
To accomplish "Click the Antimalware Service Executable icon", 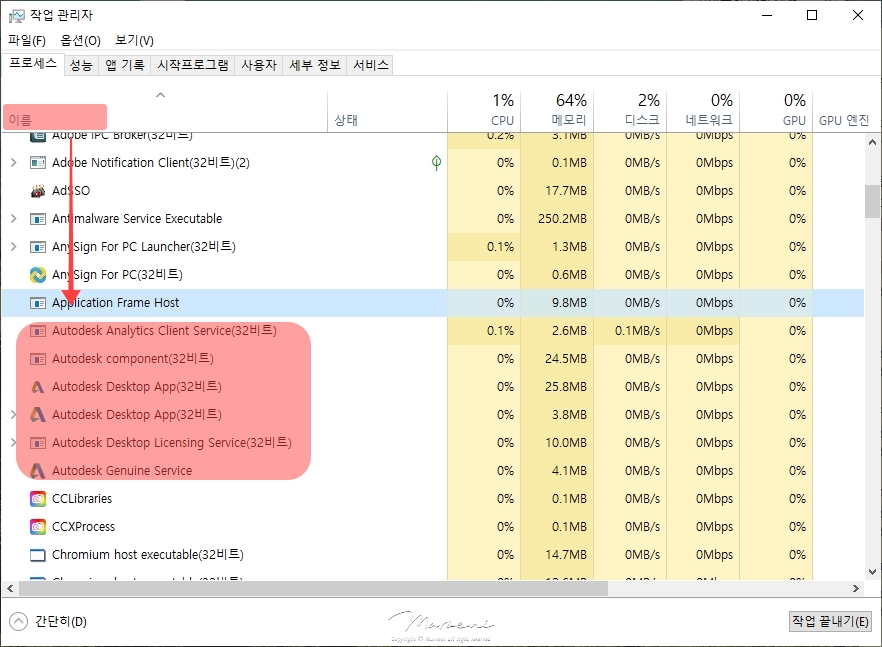I will [38, 218].
